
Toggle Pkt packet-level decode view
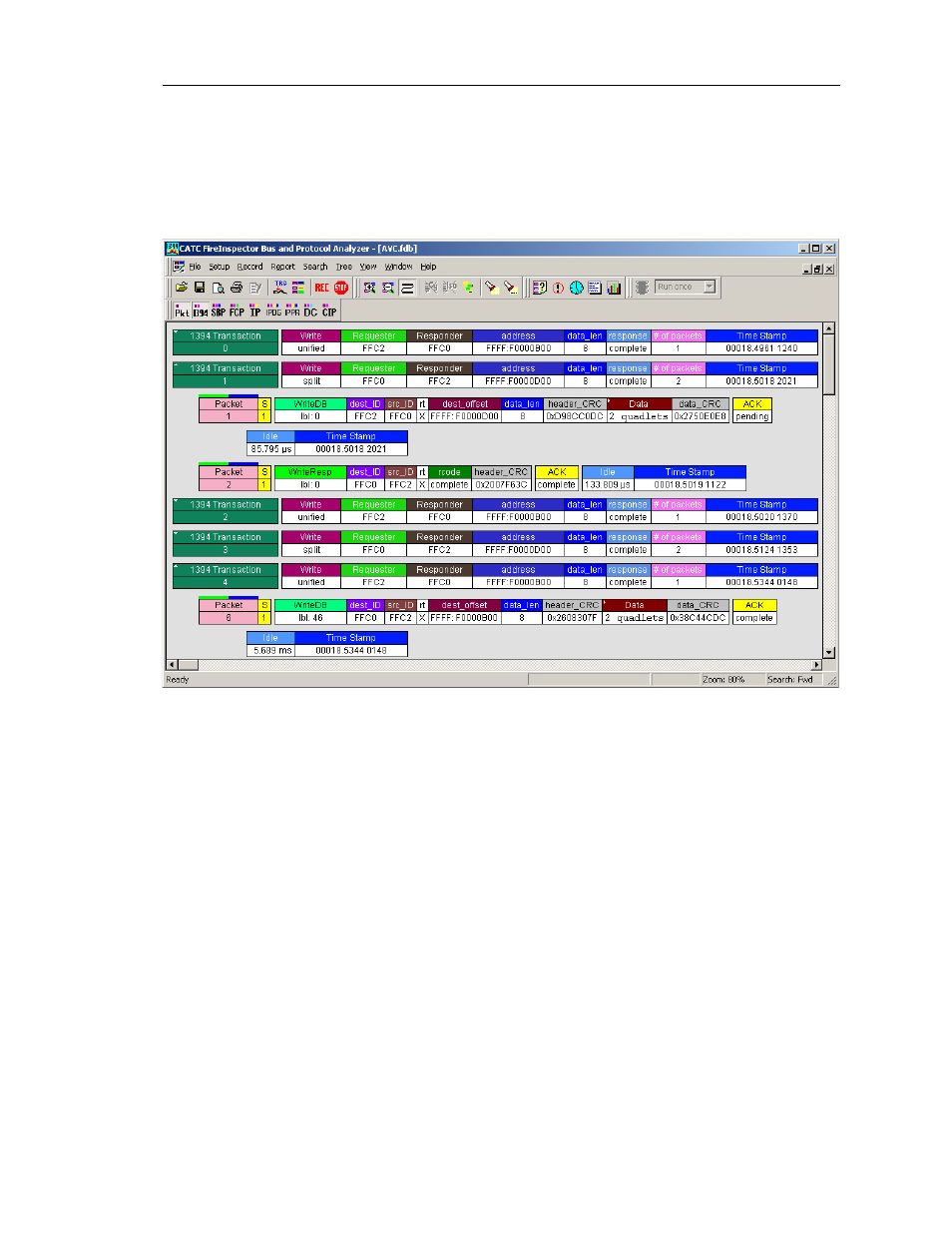(x=182, y=311)
